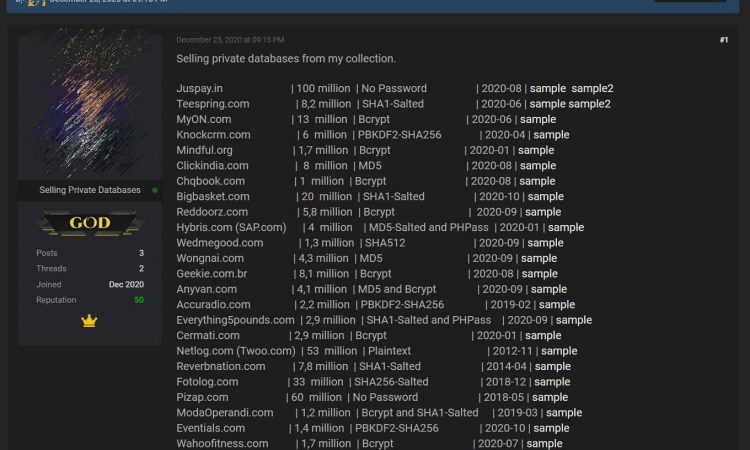Click the GOD rank badge

[x=89, y=223]
